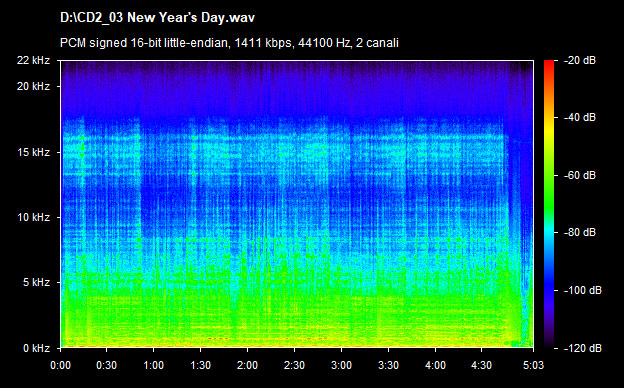This screenshot has height=388, width=624.
Task: Click the green middle of dB color bar
Action: 549,187
